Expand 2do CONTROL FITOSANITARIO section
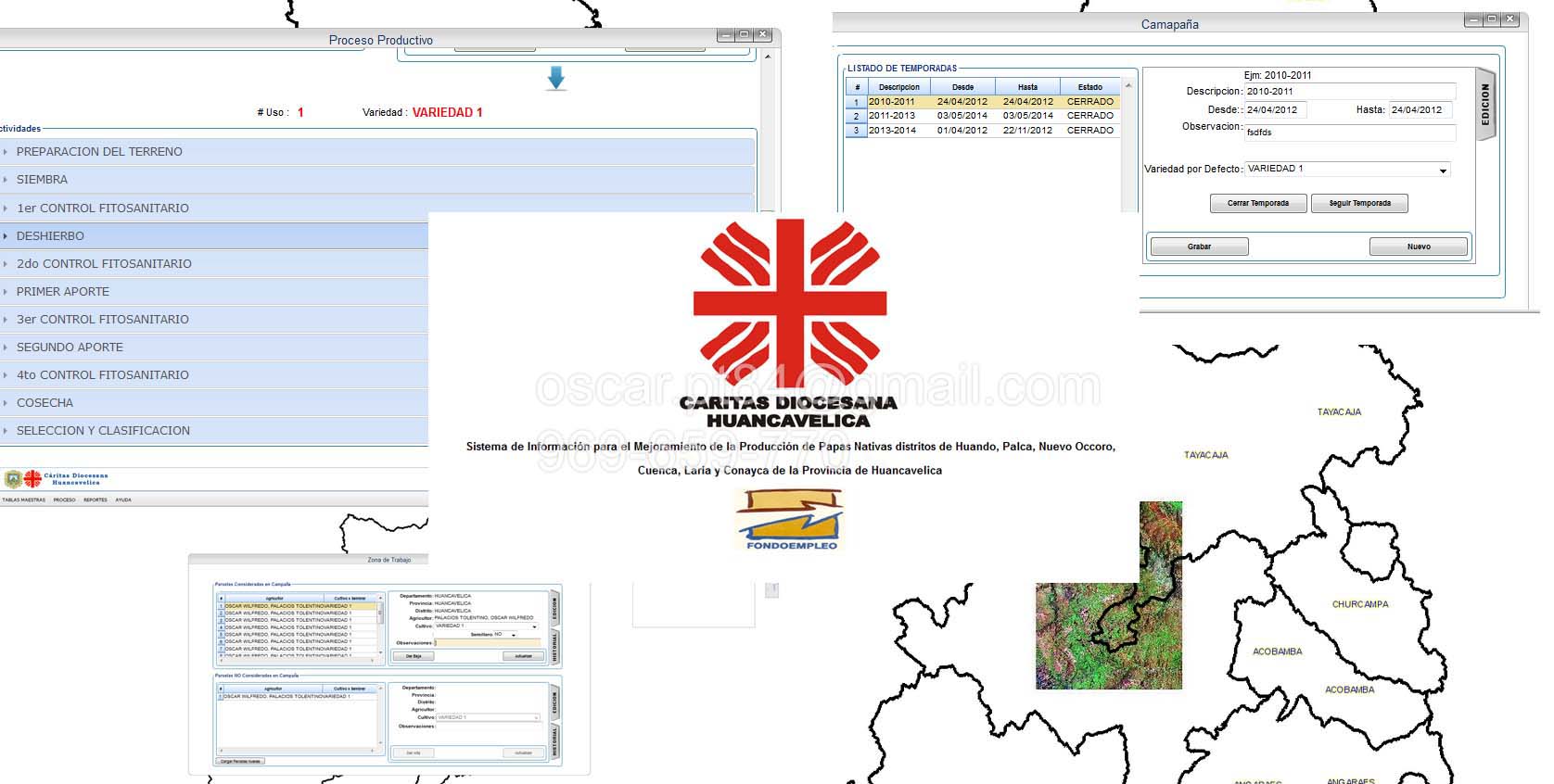This screenshot has width=1554, height=784. coord(214,263)
